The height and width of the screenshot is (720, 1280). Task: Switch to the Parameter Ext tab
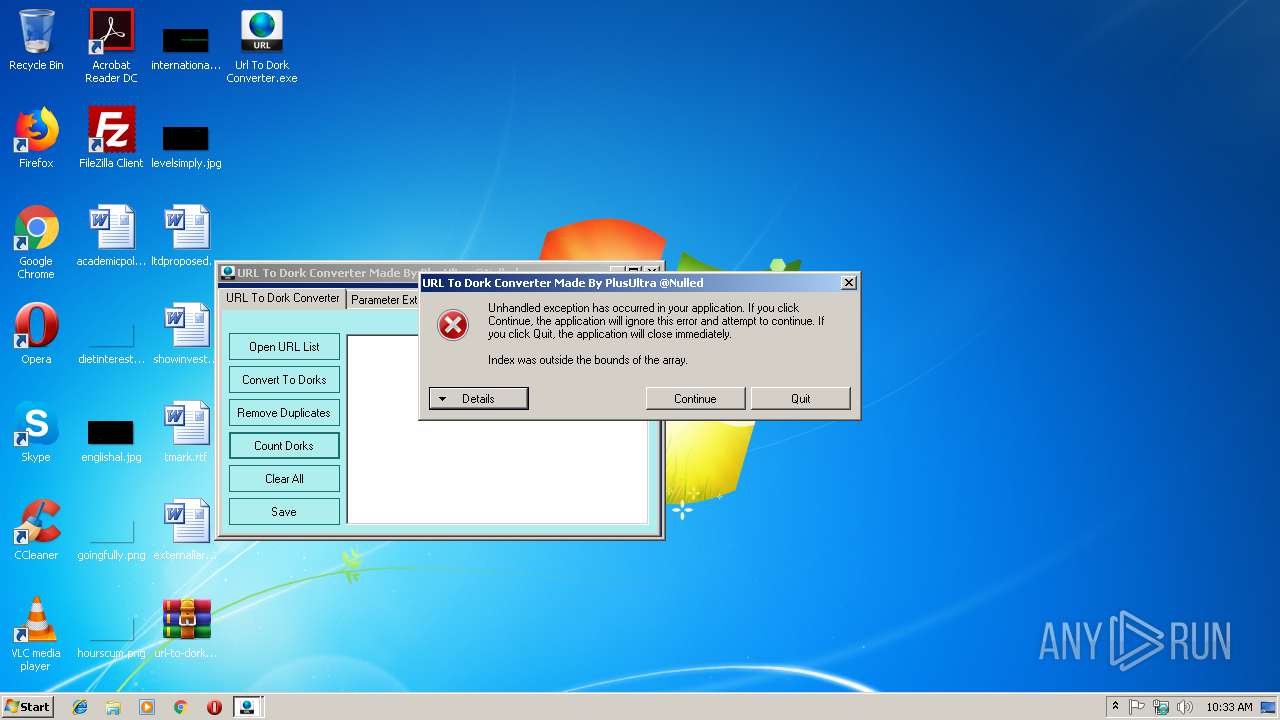[x=384, y=300]
